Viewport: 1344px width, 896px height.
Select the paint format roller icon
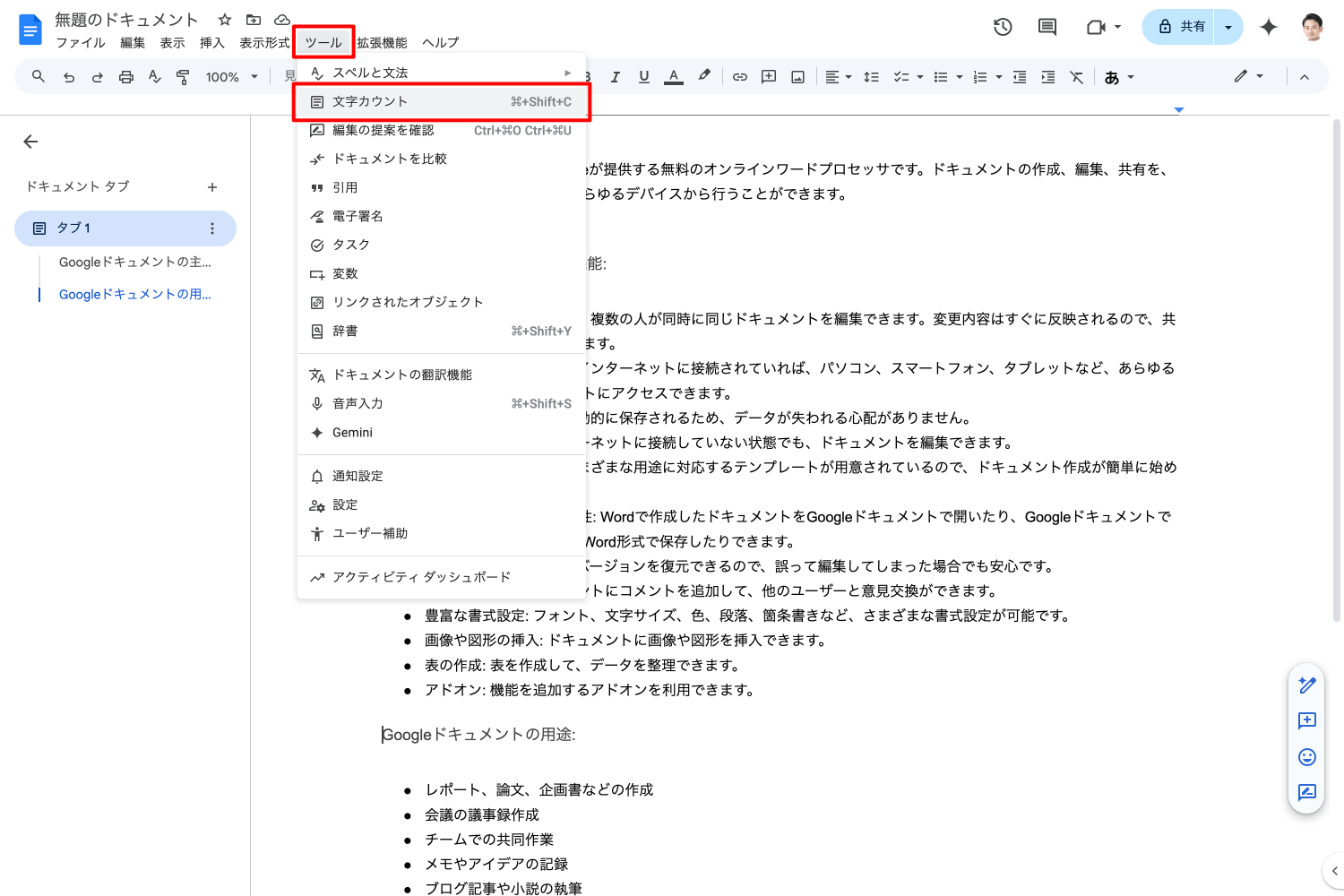tap(184, 77)
